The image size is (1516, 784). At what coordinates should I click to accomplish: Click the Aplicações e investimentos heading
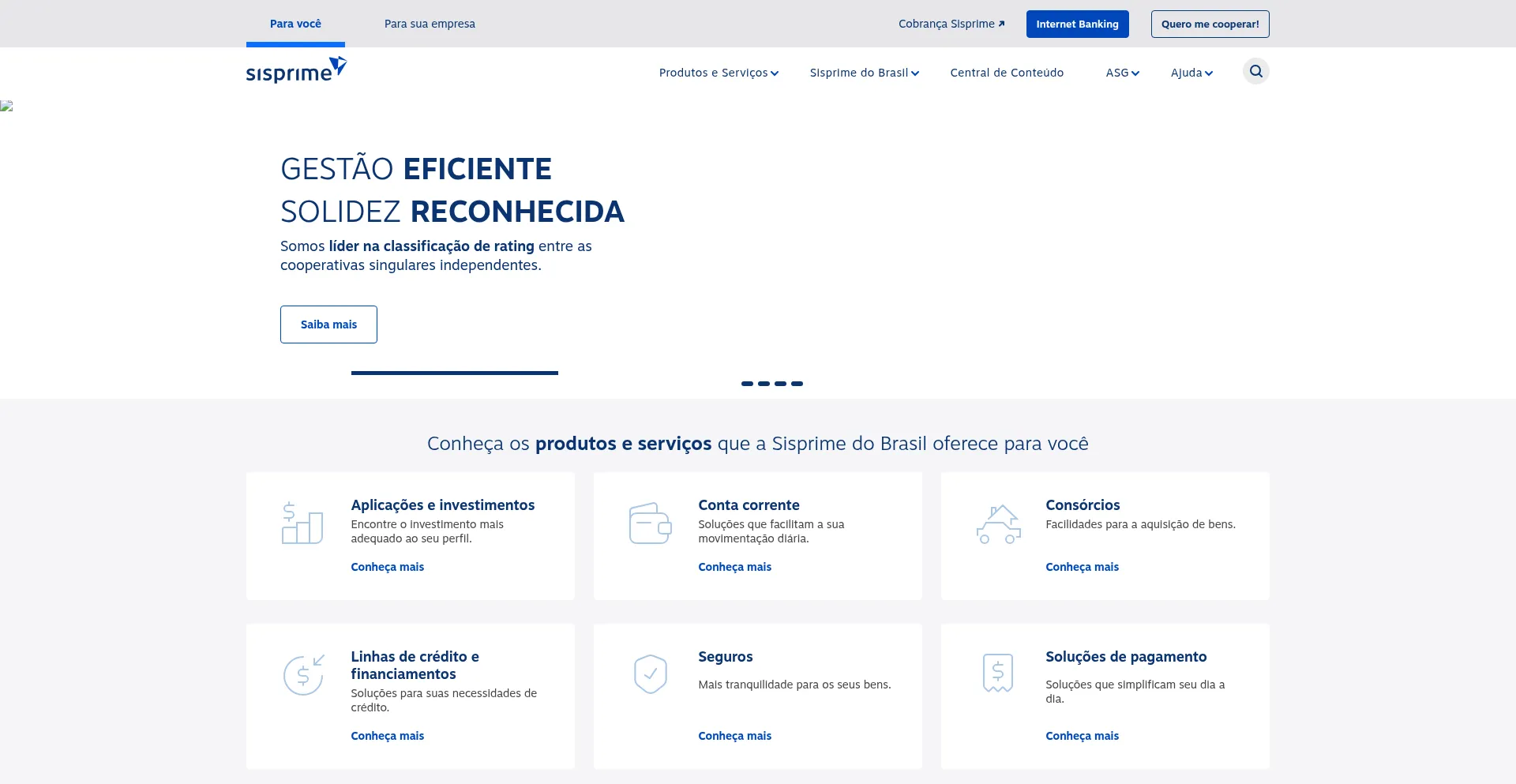click(443, 505)
